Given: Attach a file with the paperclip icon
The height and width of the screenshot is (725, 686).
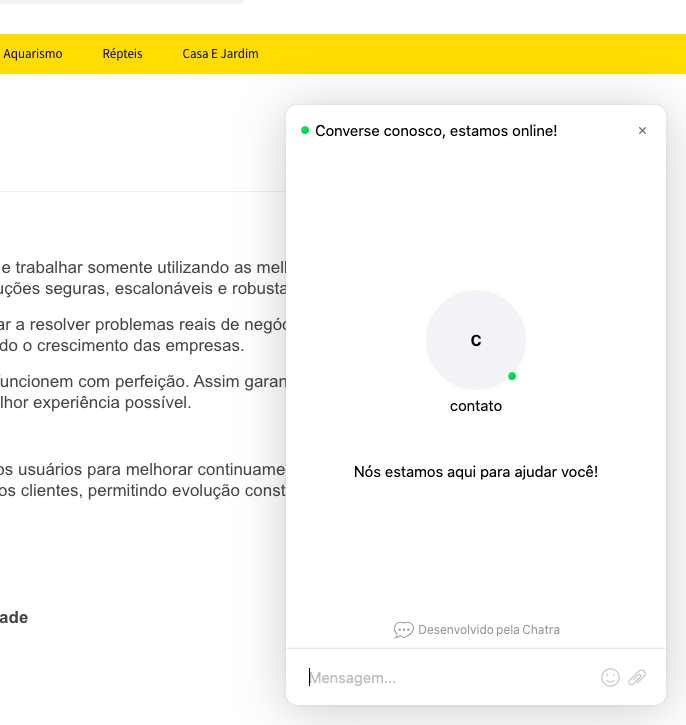Looking at the screenshot, I should coord(637,677).
